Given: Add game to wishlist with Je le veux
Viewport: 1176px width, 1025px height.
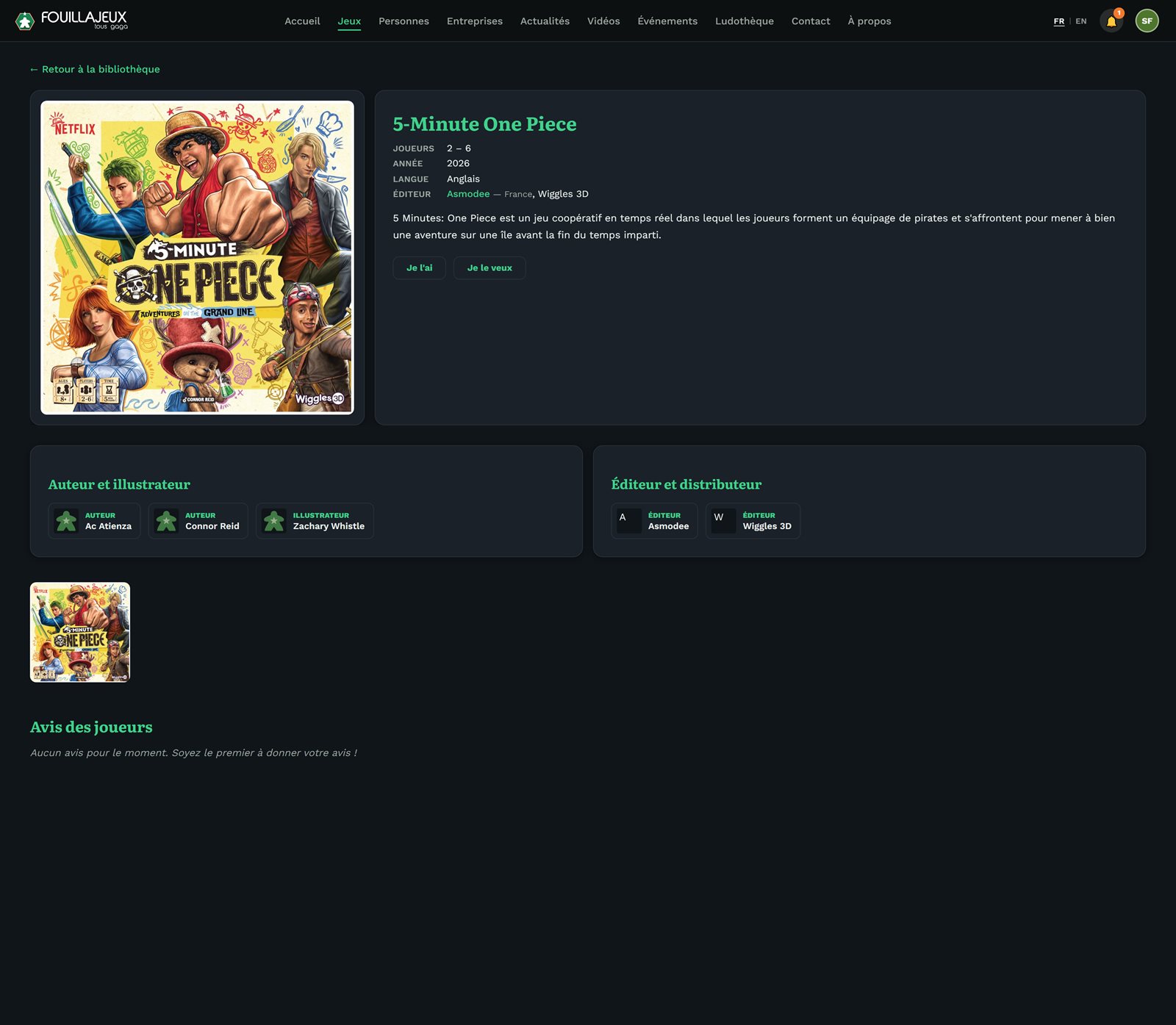Looking at the screenshot, I should click(490, 268).
